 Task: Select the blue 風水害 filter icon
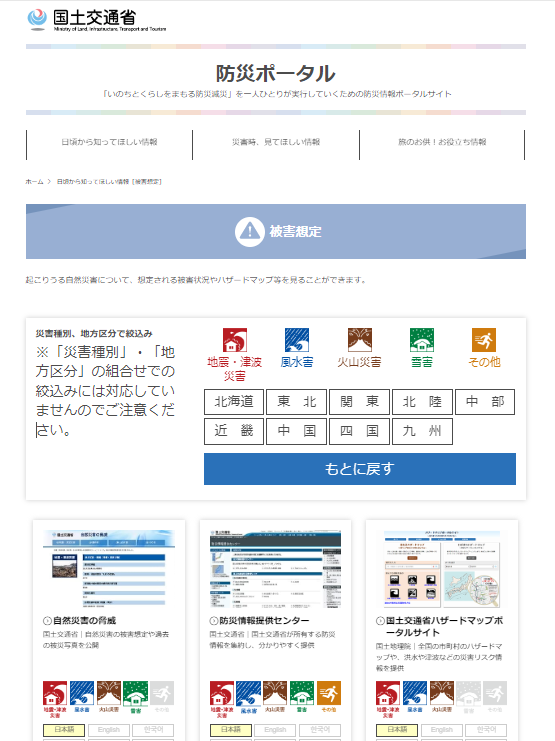click(297, 340)
